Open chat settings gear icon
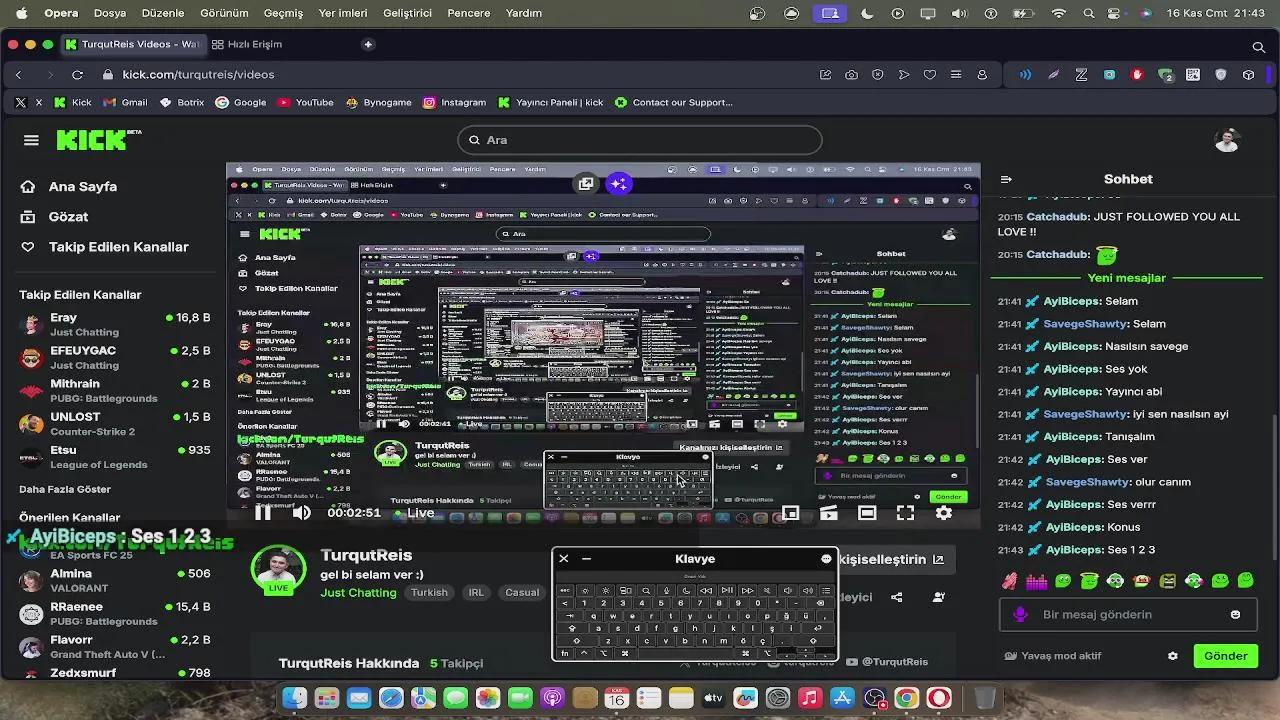This screenshot has height=720, width=1280. [1173, 656]
